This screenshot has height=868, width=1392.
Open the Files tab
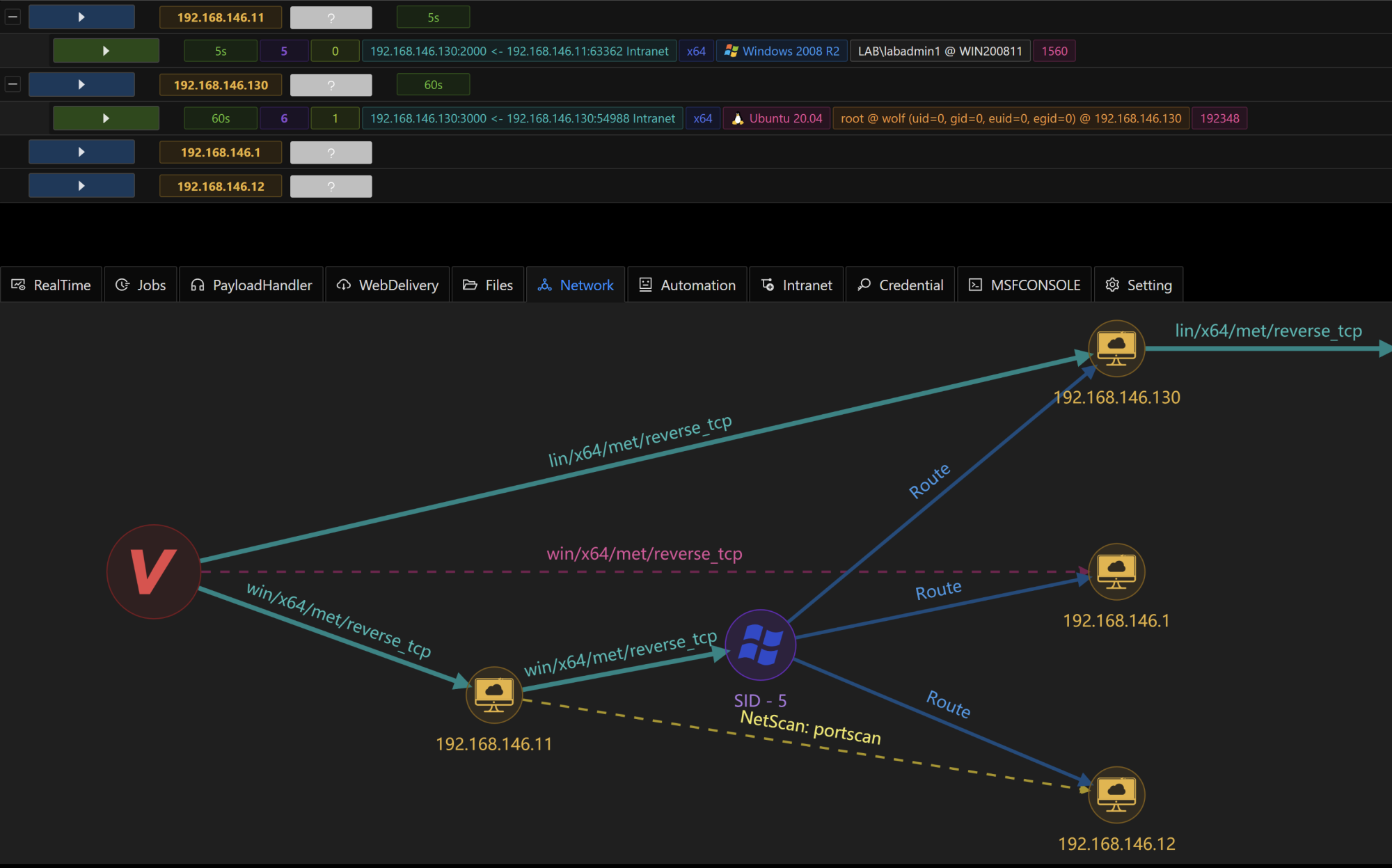pyautogui.click(x=488, y=285)
